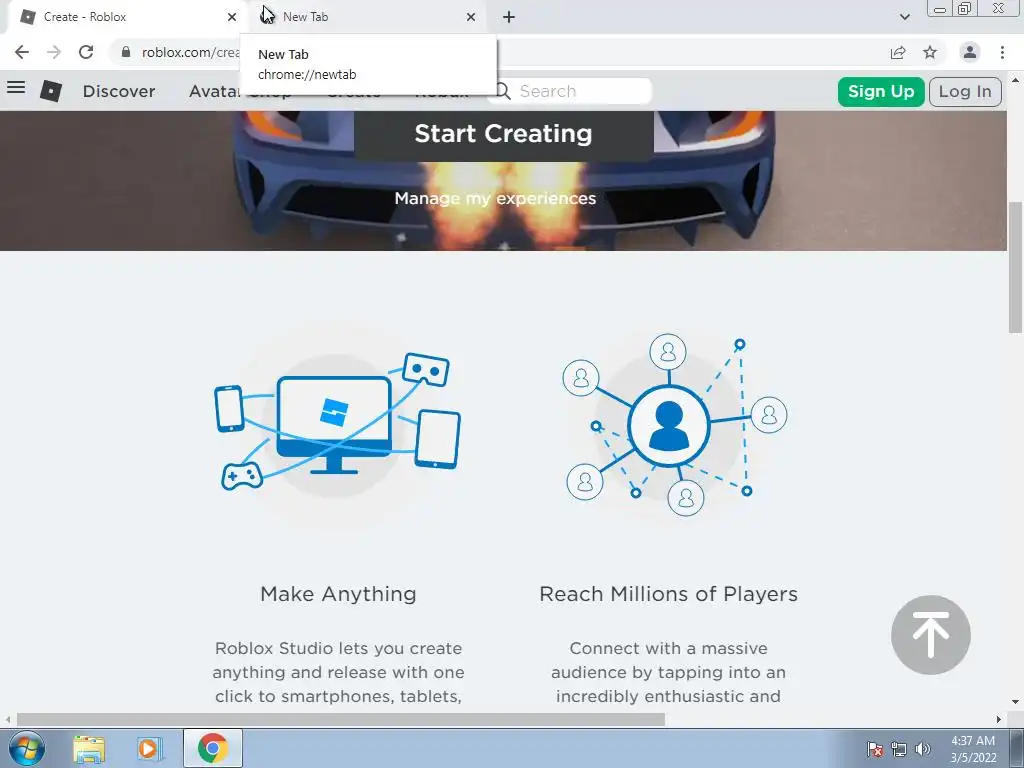Click the Make Anything heading
Image resolution: width=1024 pixels, height=768 pixels.
click(x=338, y=594)
